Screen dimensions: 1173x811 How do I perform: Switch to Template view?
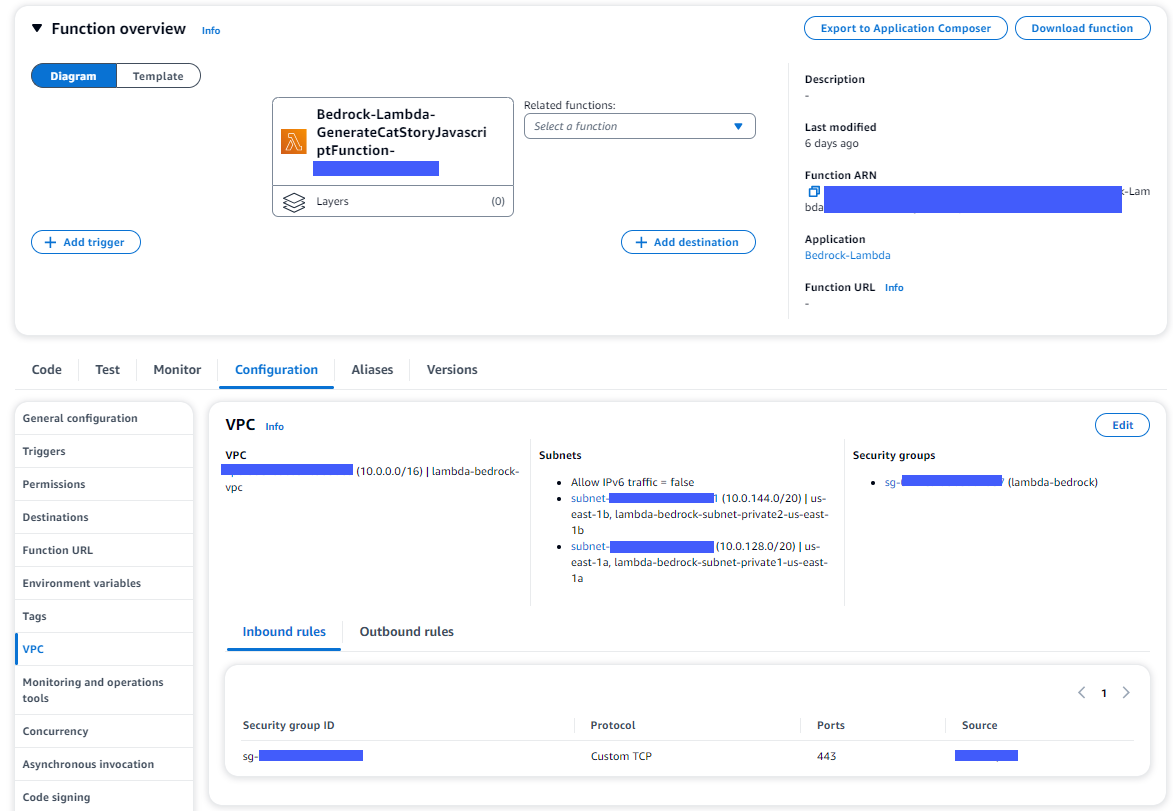(x=158, y=76)
